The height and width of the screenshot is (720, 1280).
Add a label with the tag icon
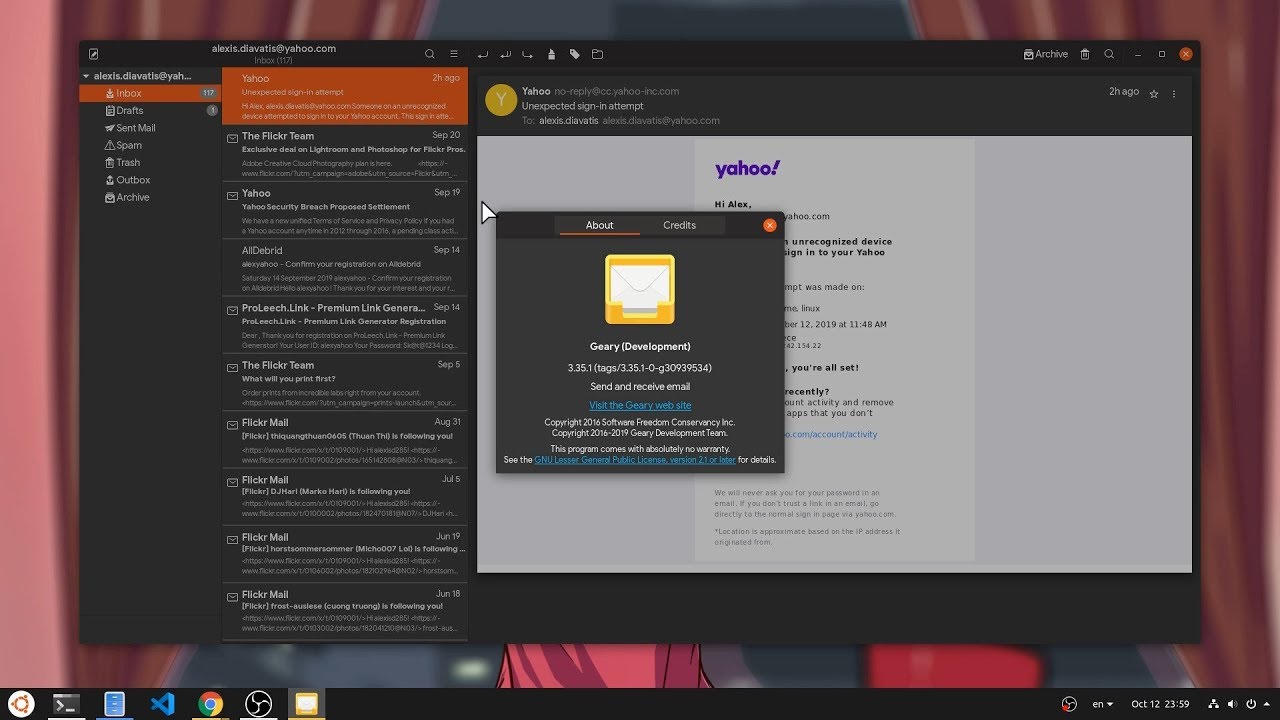pyautogui.click(x=575, y=54)
